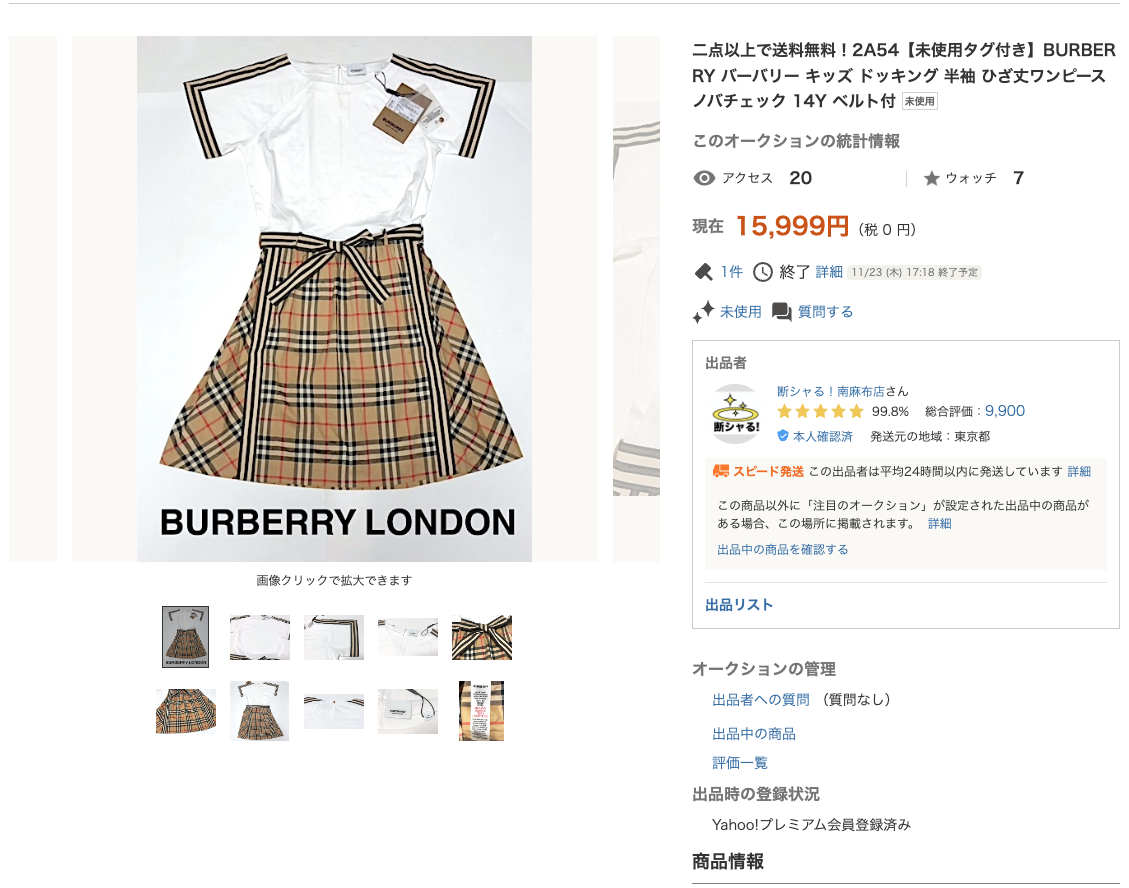The height and width of the screenshot is (888, 1129).
Task: Click the speed delivery truck icon
Action: [721, 471]
